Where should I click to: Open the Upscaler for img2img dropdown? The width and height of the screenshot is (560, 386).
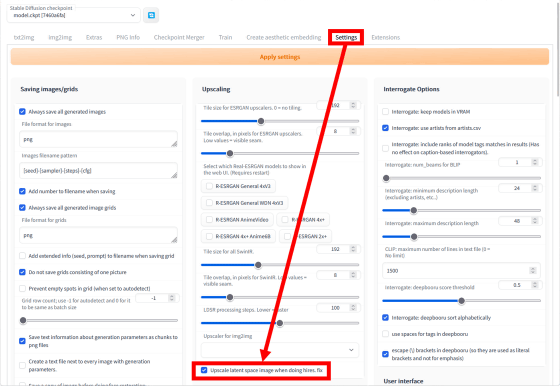coord(280,350)
